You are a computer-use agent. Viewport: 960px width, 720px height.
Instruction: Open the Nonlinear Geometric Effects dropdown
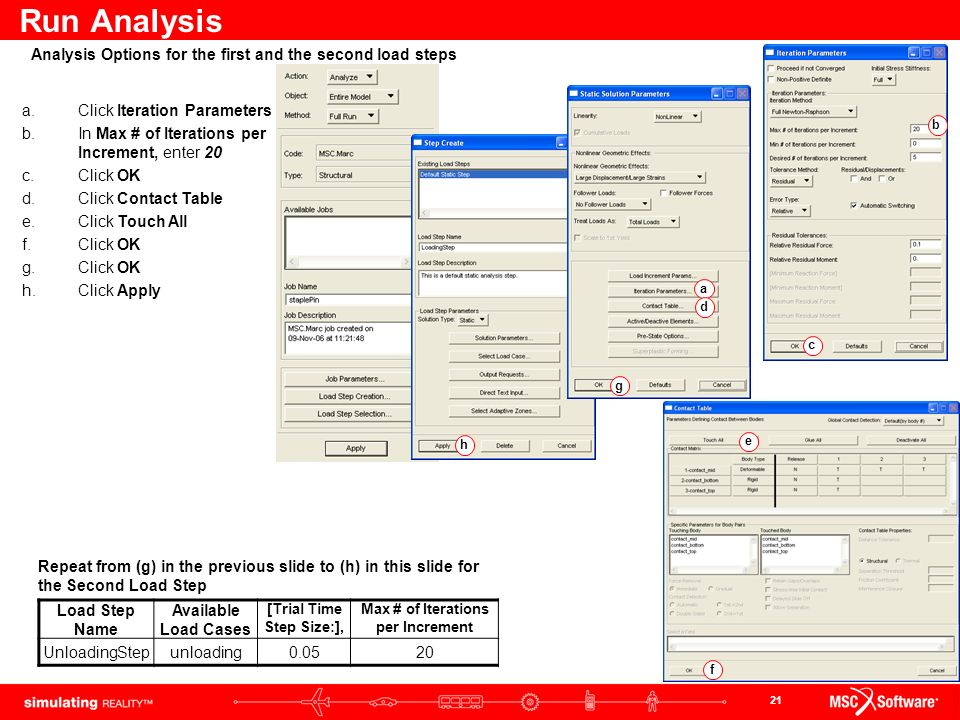point(639,178)
